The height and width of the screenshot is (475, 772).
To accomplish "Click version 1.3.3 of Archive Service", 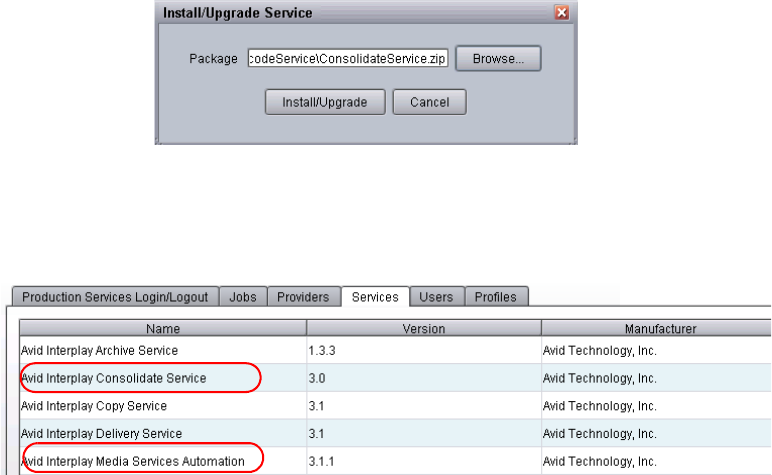I will click(322, 350).
